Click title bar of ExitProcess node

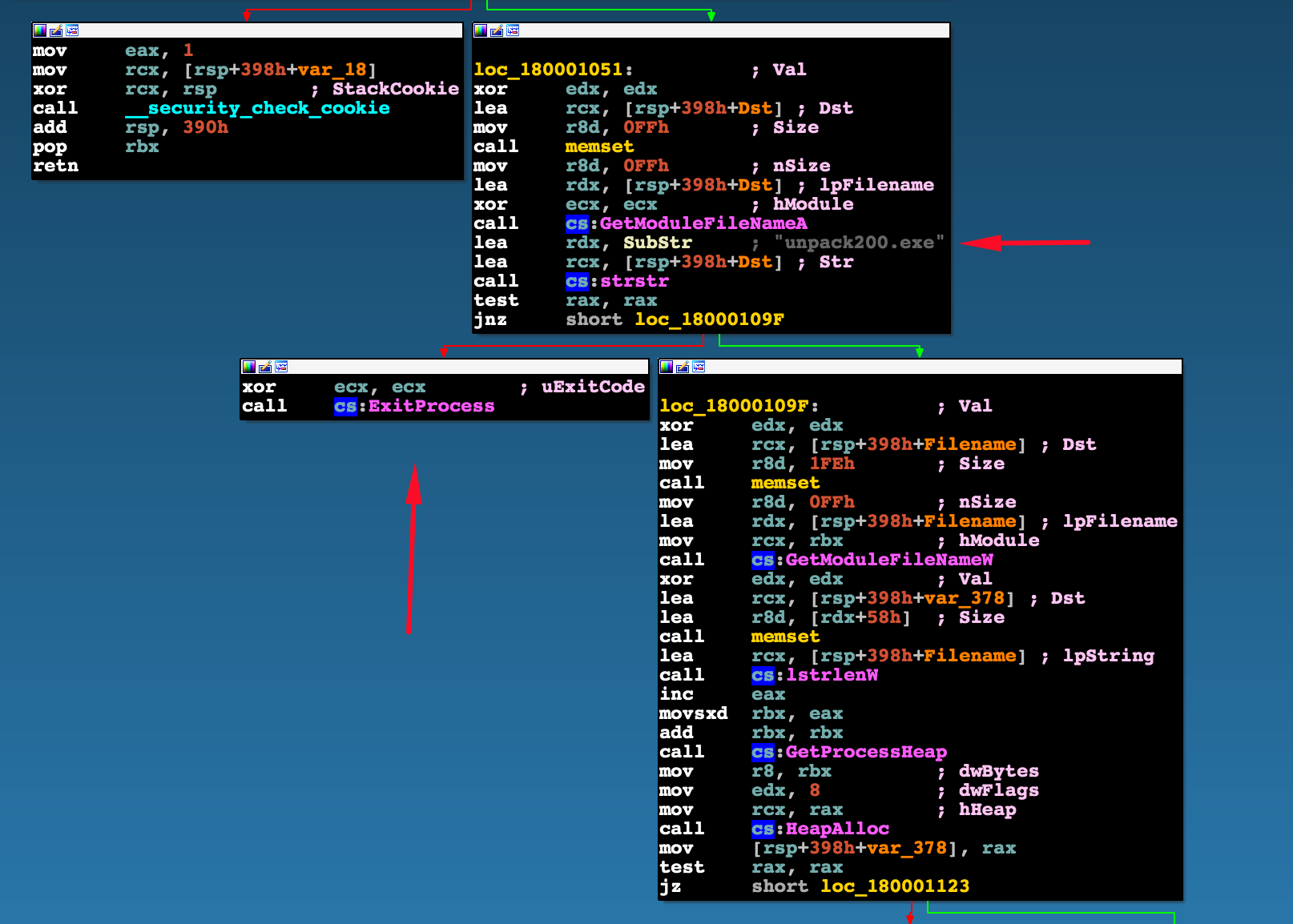click(445, 367)
